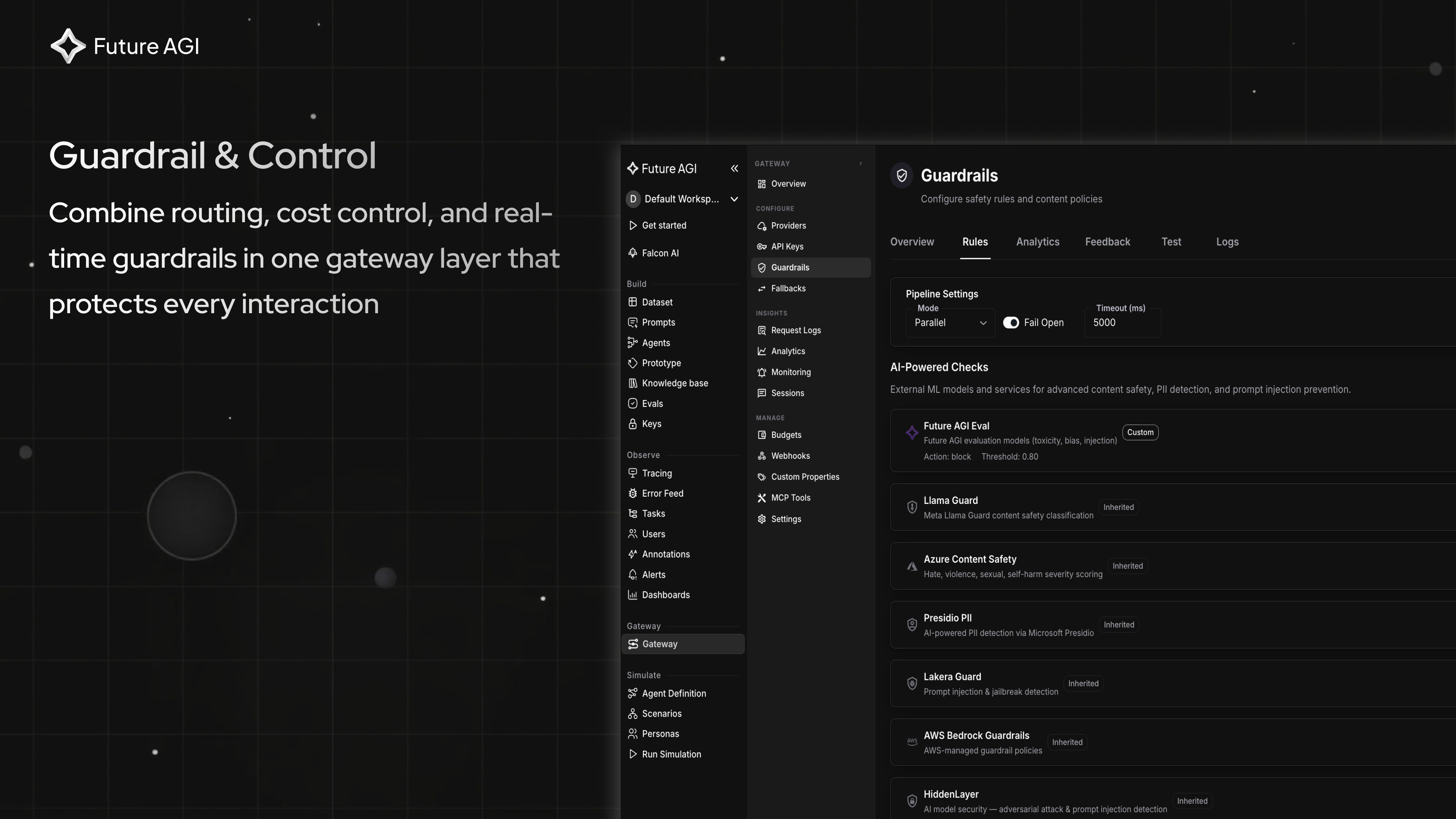1456x819 pixels.
Task: Switch to the Overview tab
Action: click(x=912, y=242)
